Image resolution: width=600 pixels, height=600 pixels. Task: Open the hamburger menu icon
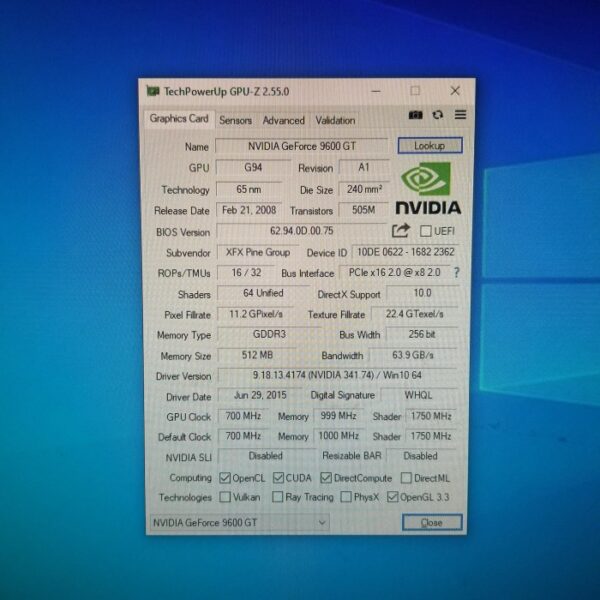pyautogui.click(x=460, y=115)
